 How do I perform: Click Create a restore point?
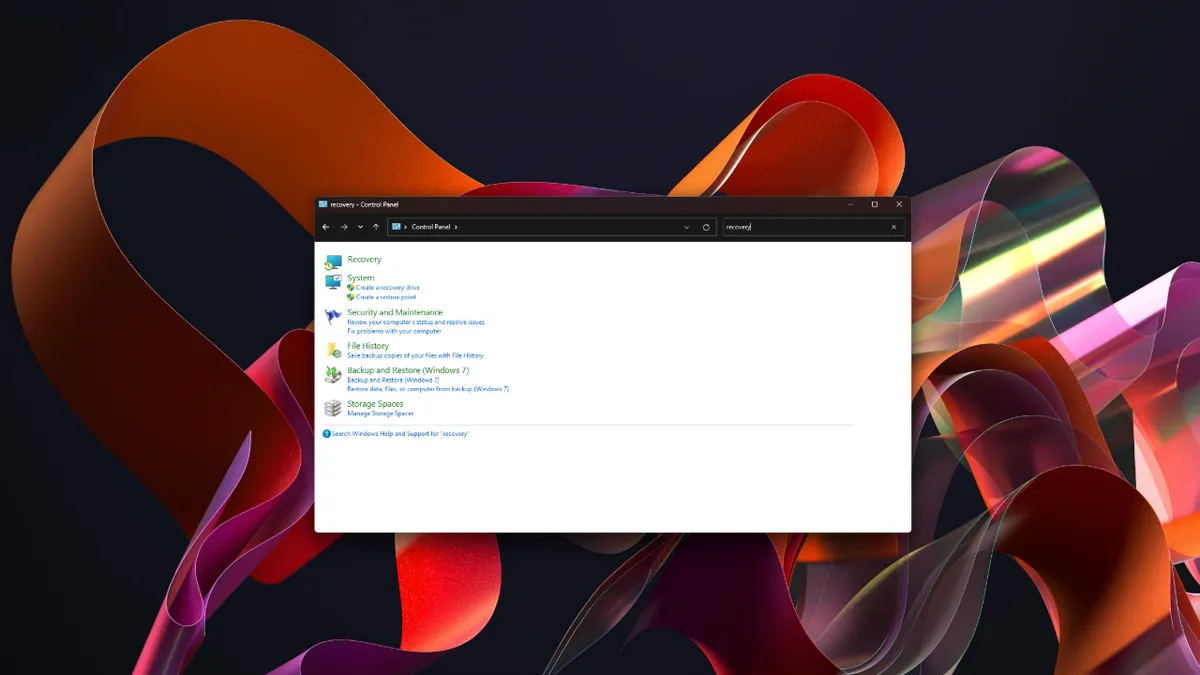click(385, 297)
